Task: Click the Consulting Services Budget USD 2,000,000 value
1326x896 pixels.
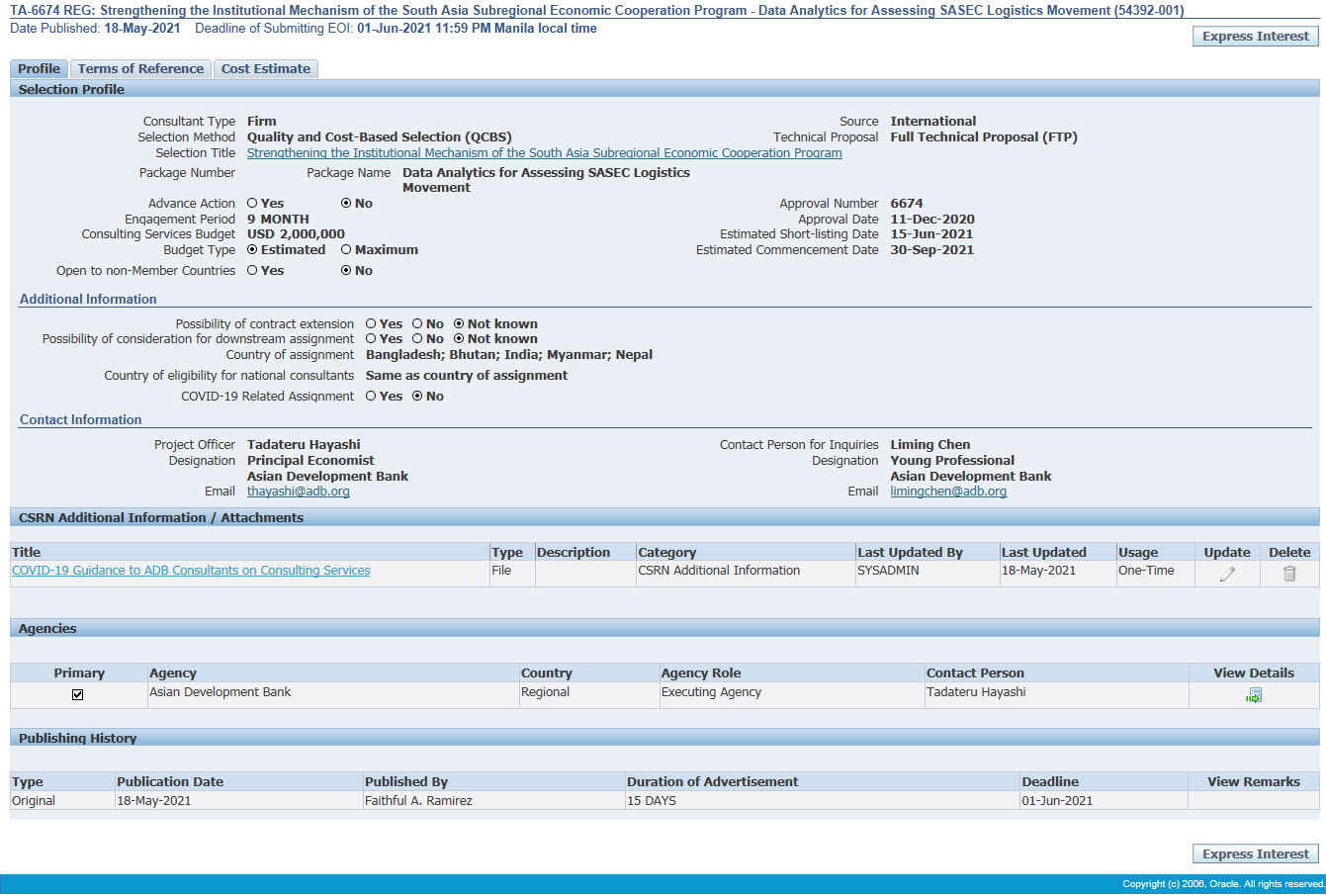Action: 296,234
